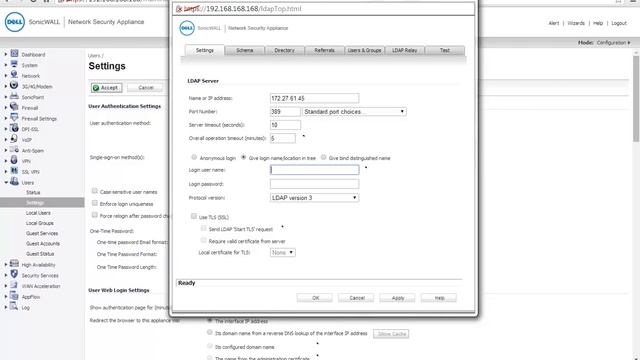
Task: Toggle Force relogin after password change
Action: 95,215
